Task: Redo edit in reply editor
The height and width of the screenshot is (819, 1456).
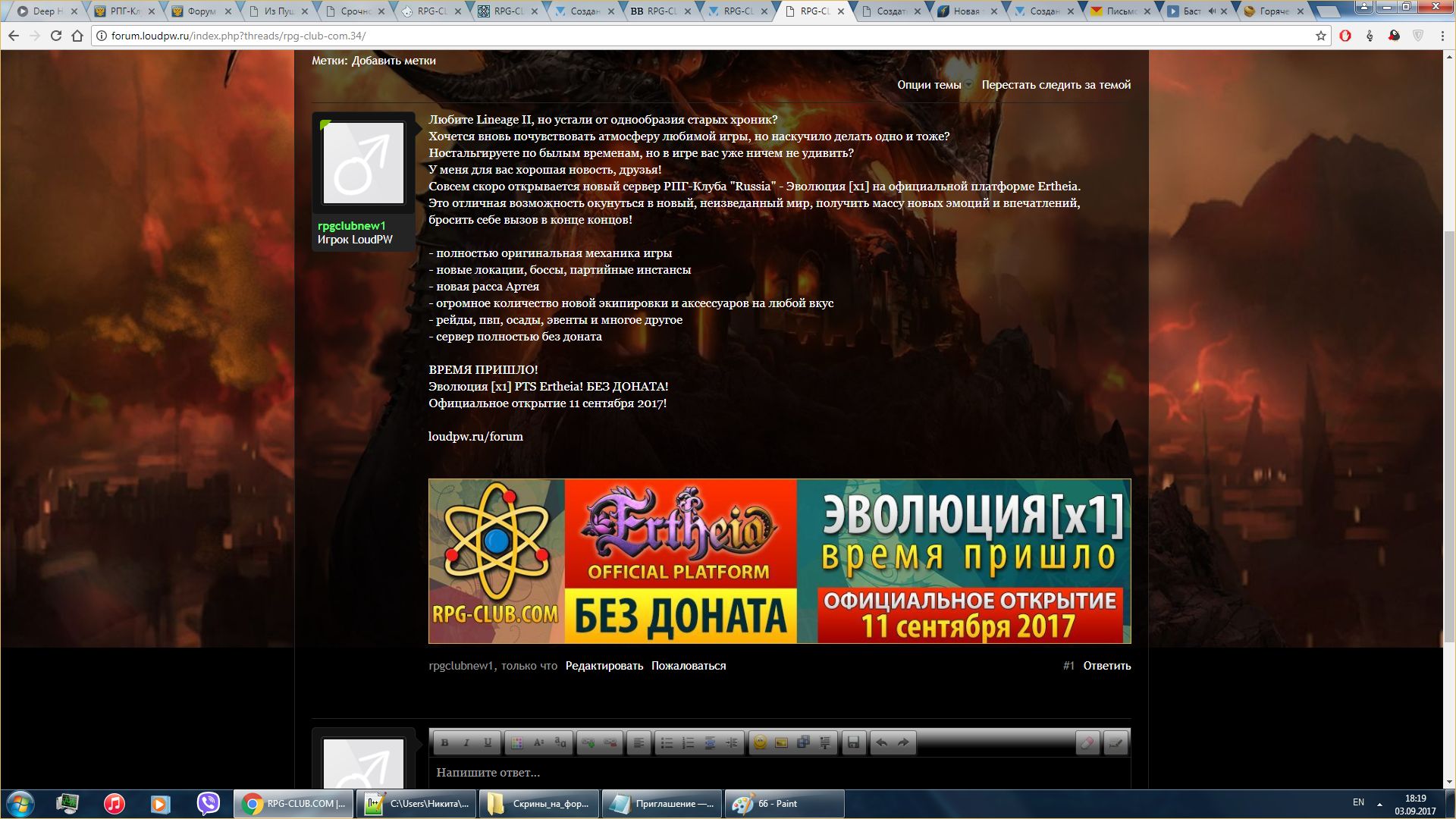Action: click(903, 742)
